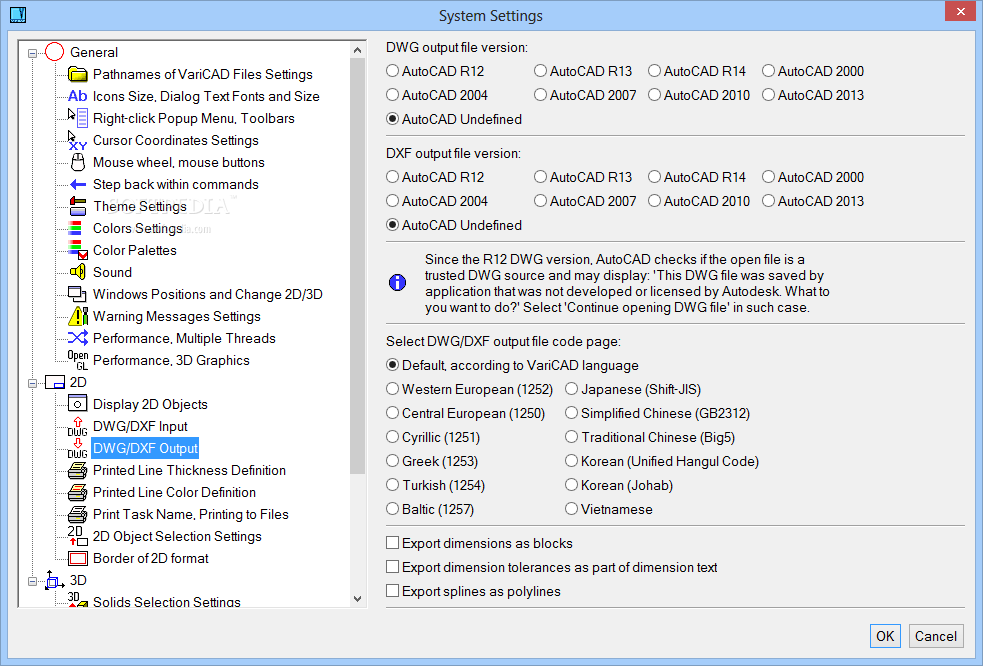Click the DWG/DXF Input icon
This screenshot has height=666, width=983.
click(x=78, y=426)
